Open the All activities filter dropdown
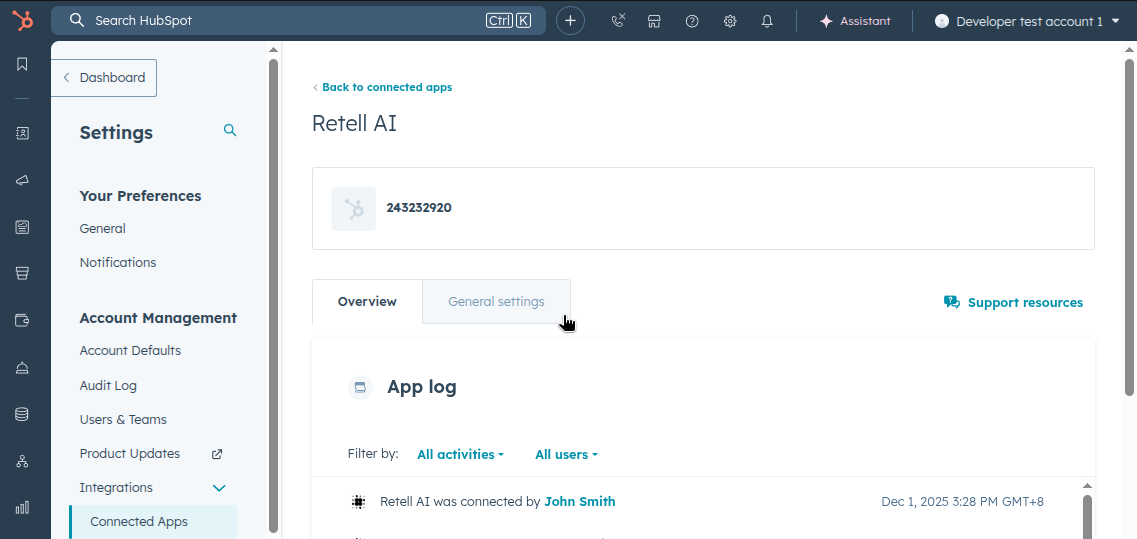This screenshot has height=539, width=1137. point(460,455)
